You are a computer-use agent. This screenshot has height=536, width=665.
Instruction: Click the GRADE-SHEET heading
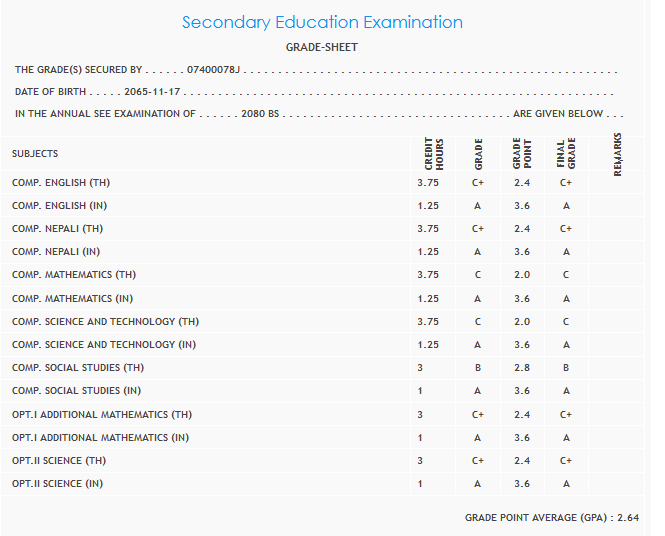pos(322,47)
